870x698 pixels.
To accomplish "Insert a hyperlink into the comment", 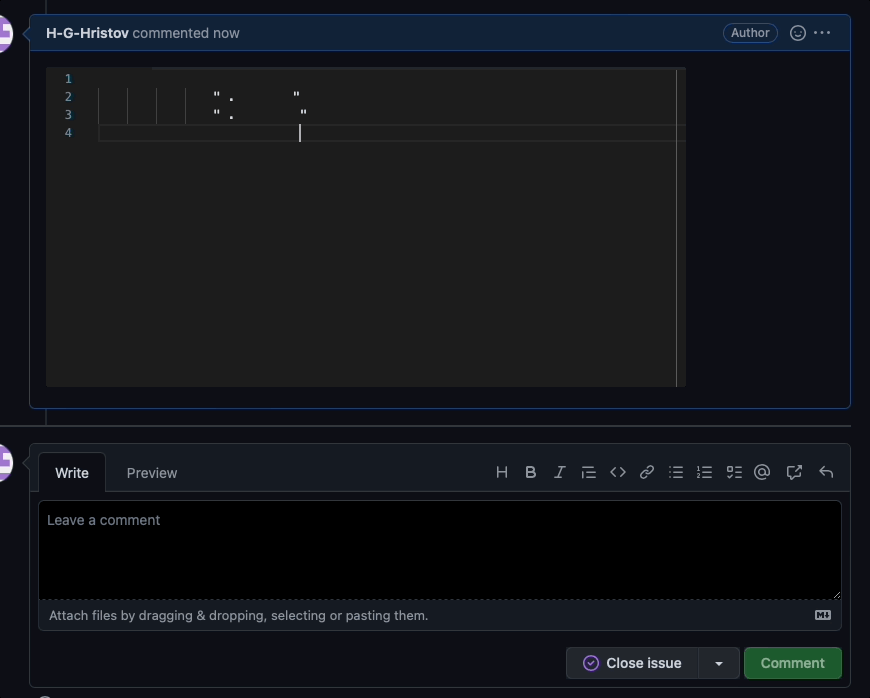I will coord(646,472).
